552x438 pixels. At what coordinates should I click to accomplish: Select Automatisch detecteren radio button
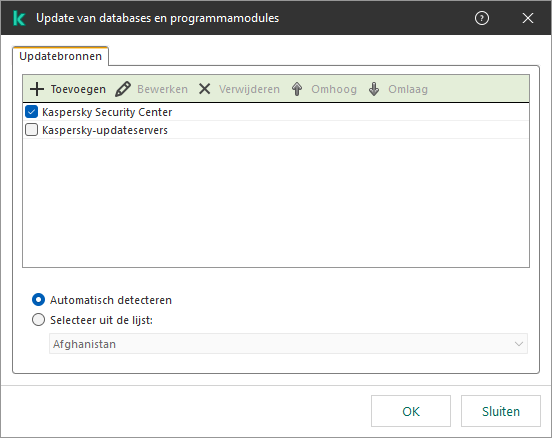pos(38,300)
